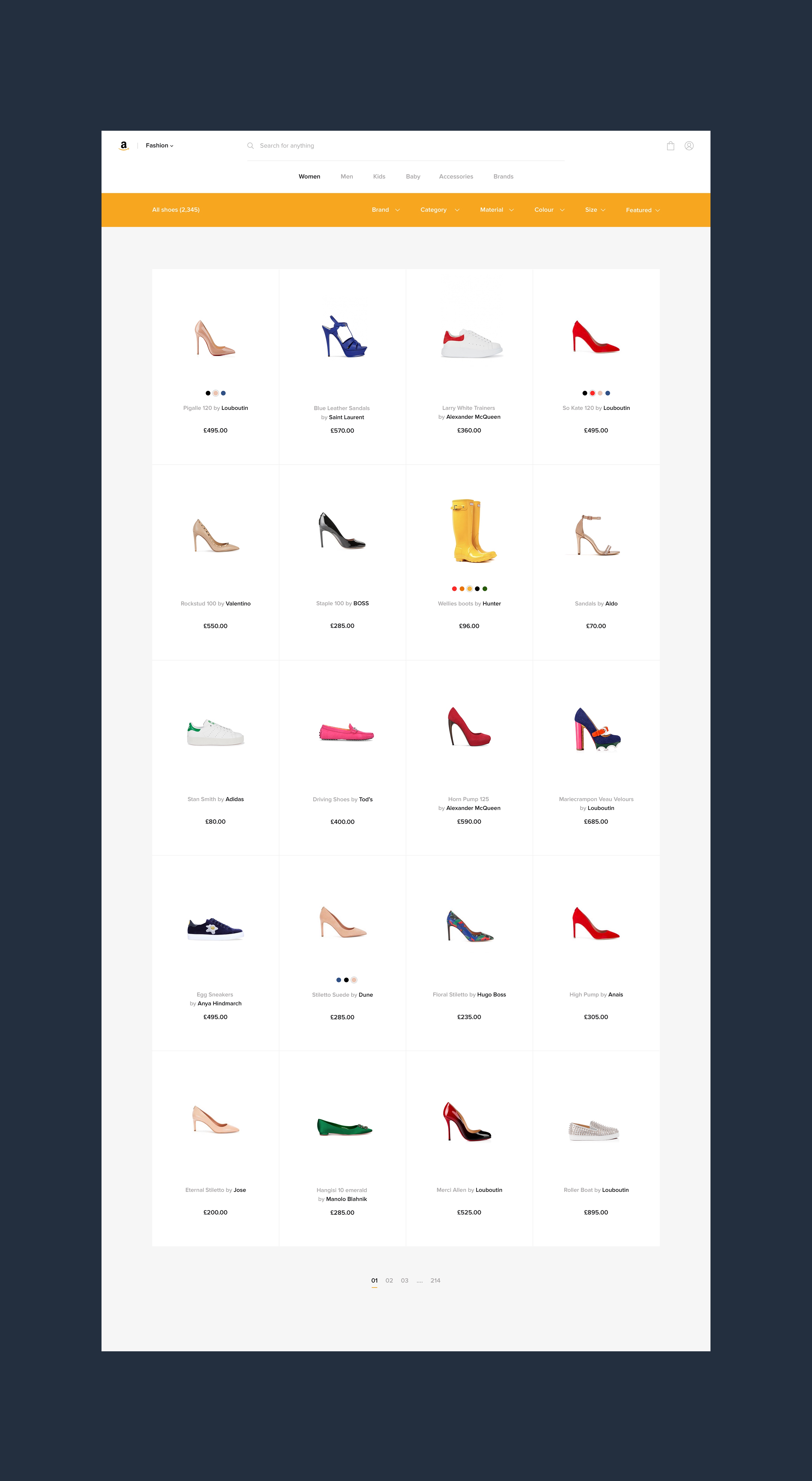Select blue colour for So Kate 120
The height and width of the screenshot is (1481, 812).
pyautogui.click(x=608, y=393)
